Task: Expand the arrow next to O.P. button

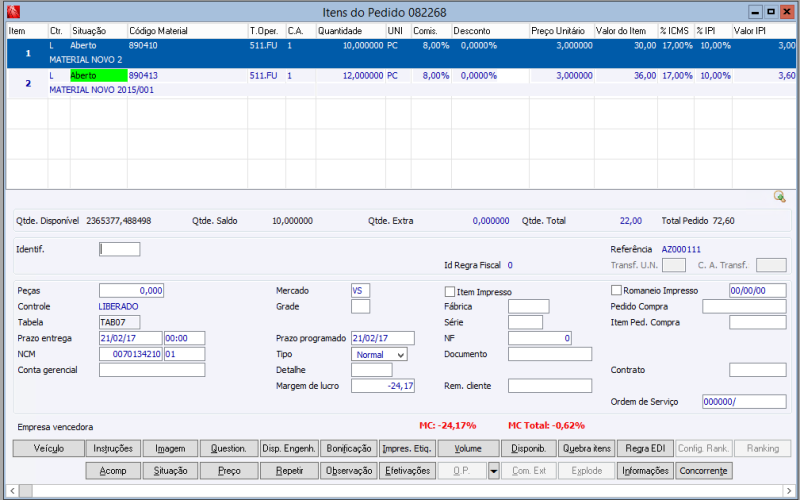Action: [x=493, y=470]
